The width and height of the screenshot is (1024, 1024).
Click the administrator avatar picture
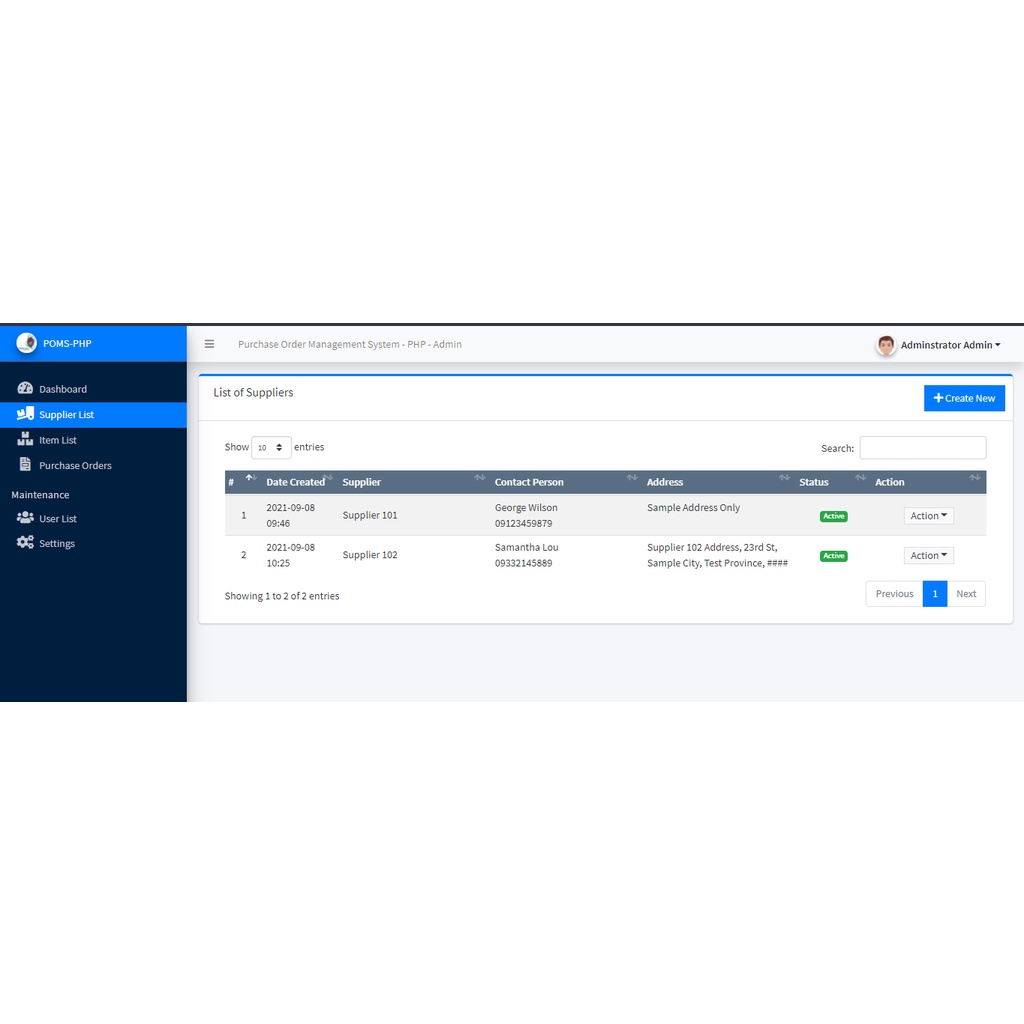pyautogui.click(x=886, y=345)
